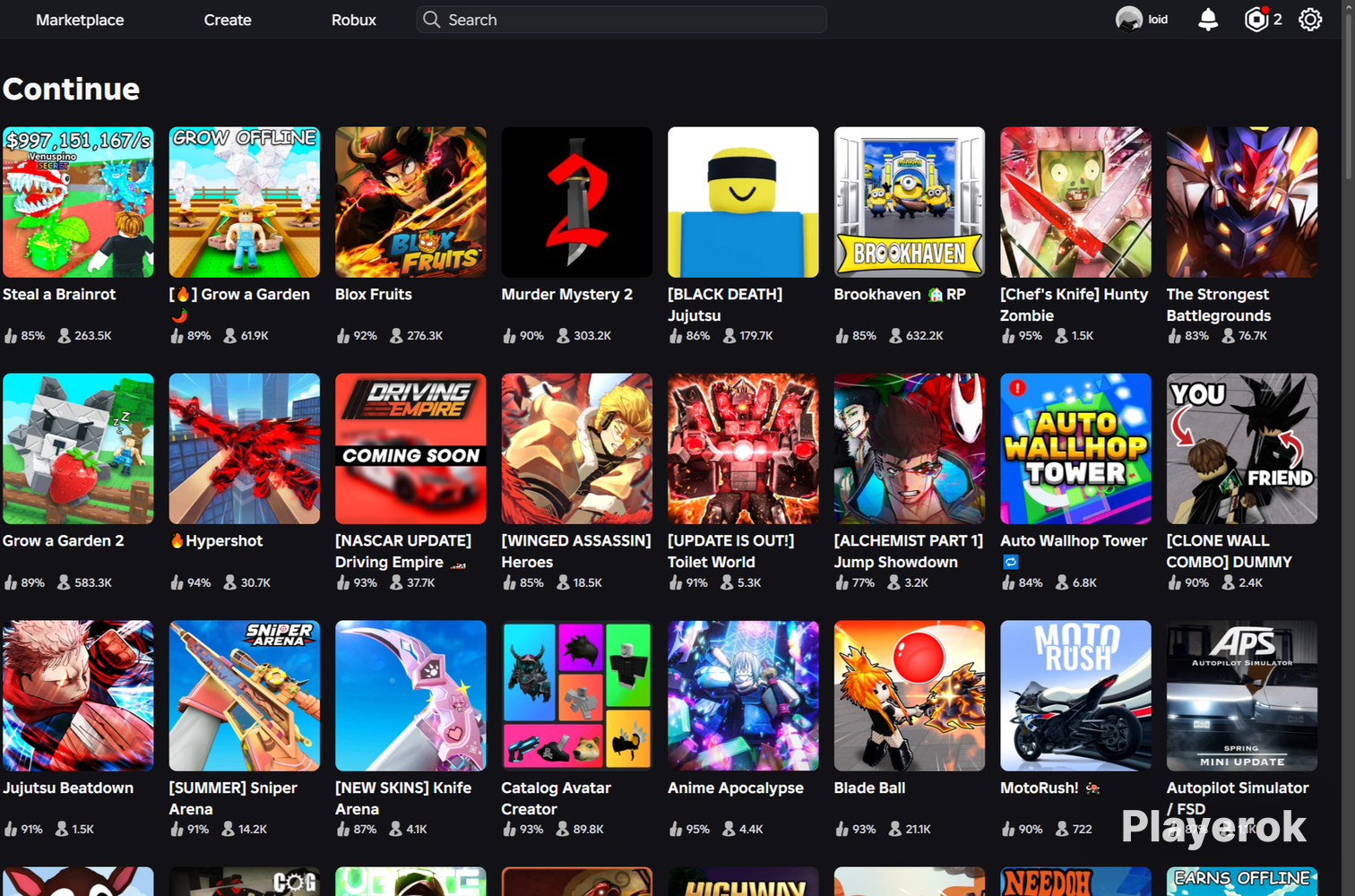Open the Hunty Zombie game thumbnail
Screen dimensions: 1355x896
pyautogui.click(x=1075, y=202)
